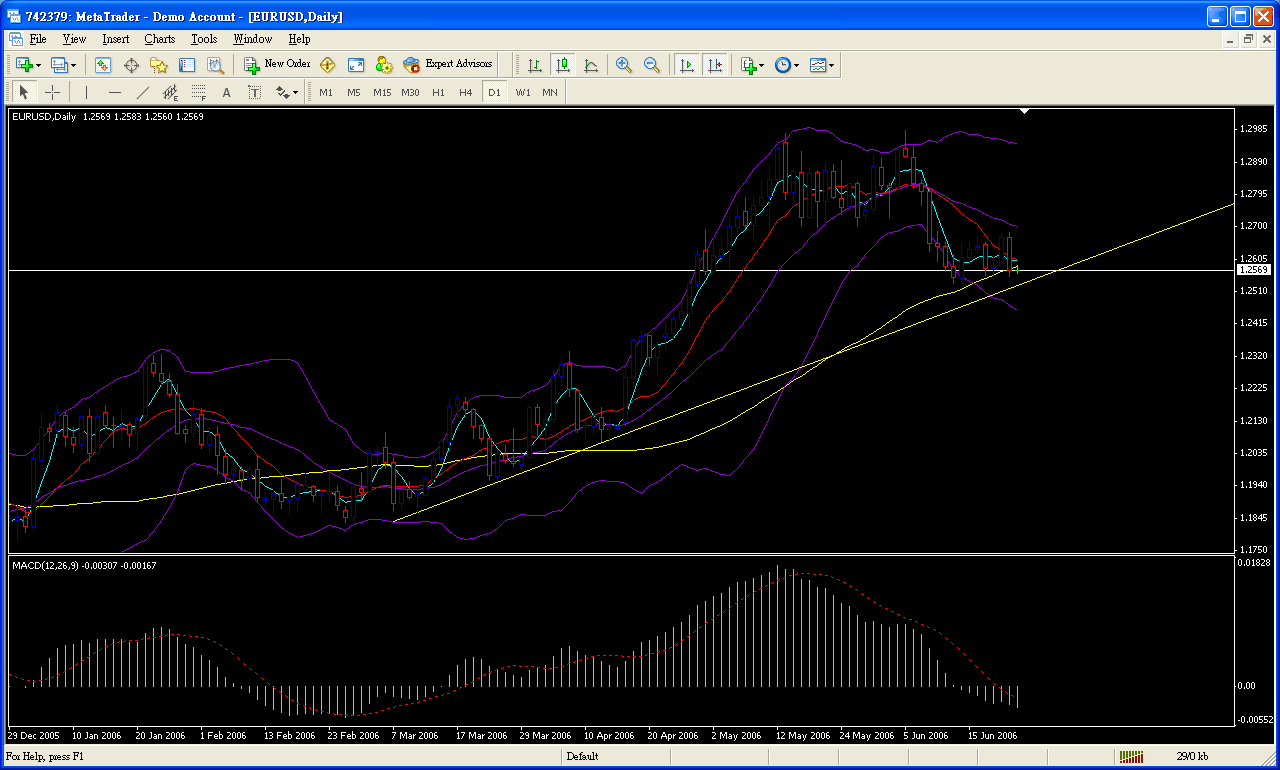
Task: Click the Periods clock icon
Action: pos(782,65)
